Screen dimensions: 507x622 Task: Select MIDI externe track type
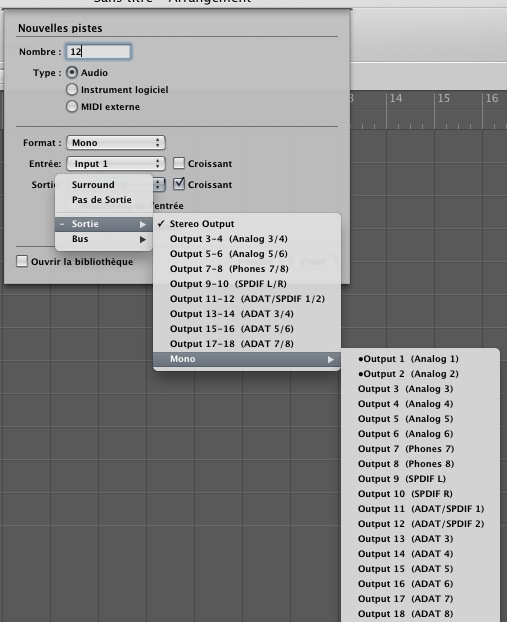(72, 107)
